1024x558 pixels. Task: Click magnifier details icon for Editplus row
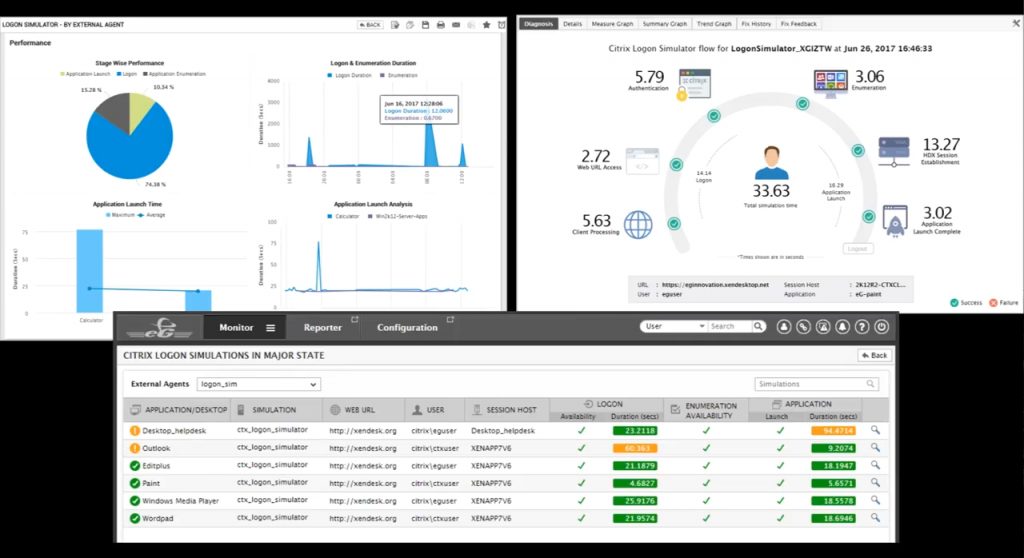(x=875, y=465)
